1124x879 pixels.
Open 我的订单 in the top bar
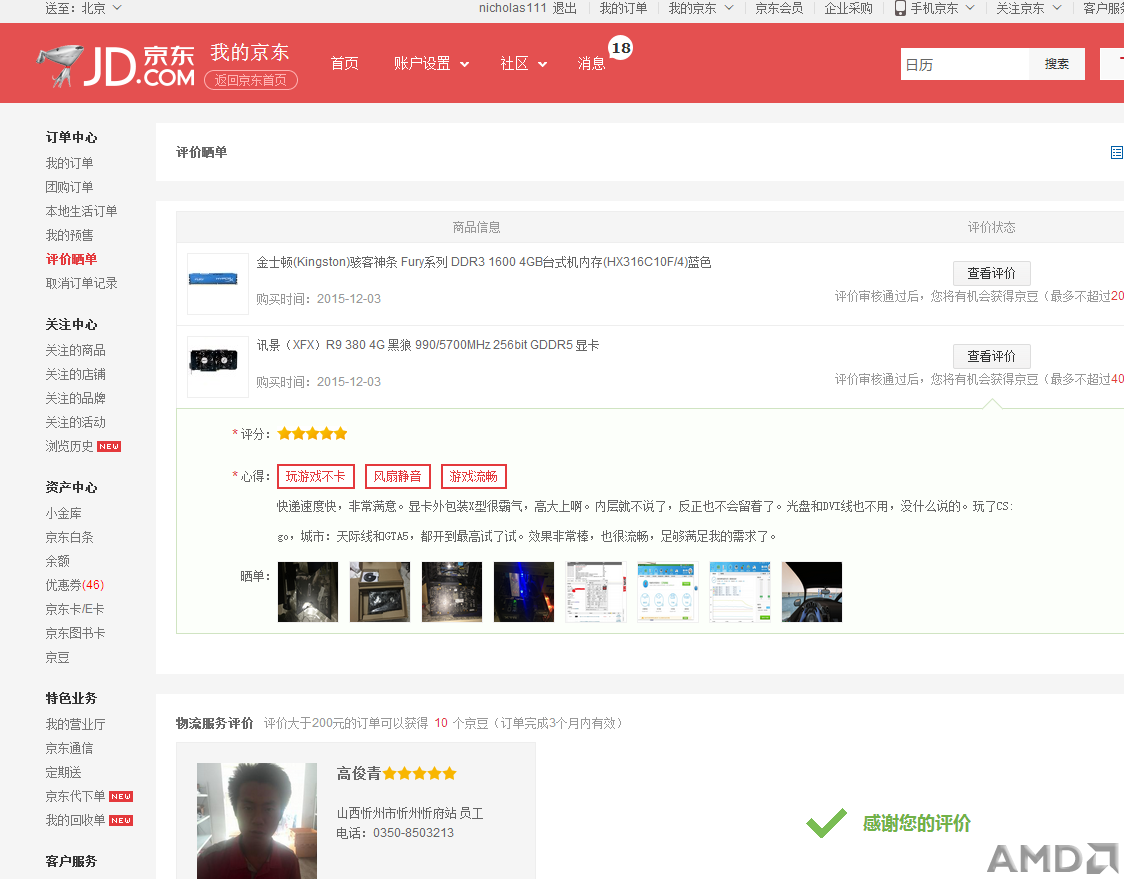pyautogui.click(x=623, y=9)
